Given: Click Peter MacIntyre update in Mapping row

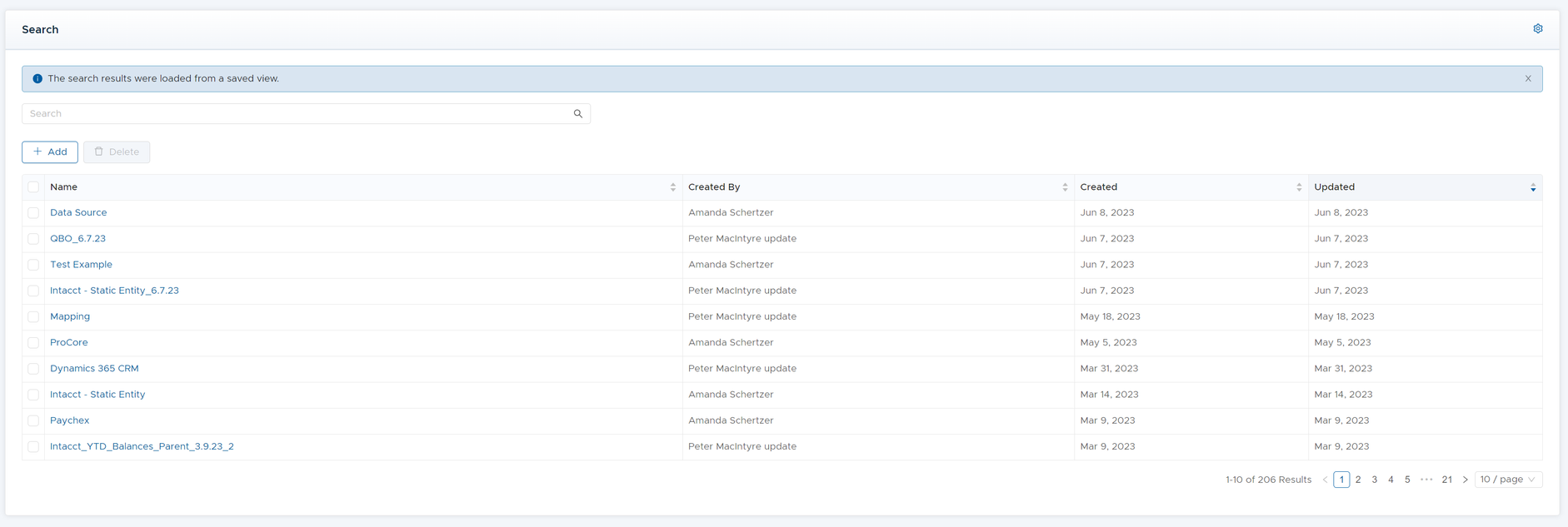Looking at the screenshot, I should (742, 316).
